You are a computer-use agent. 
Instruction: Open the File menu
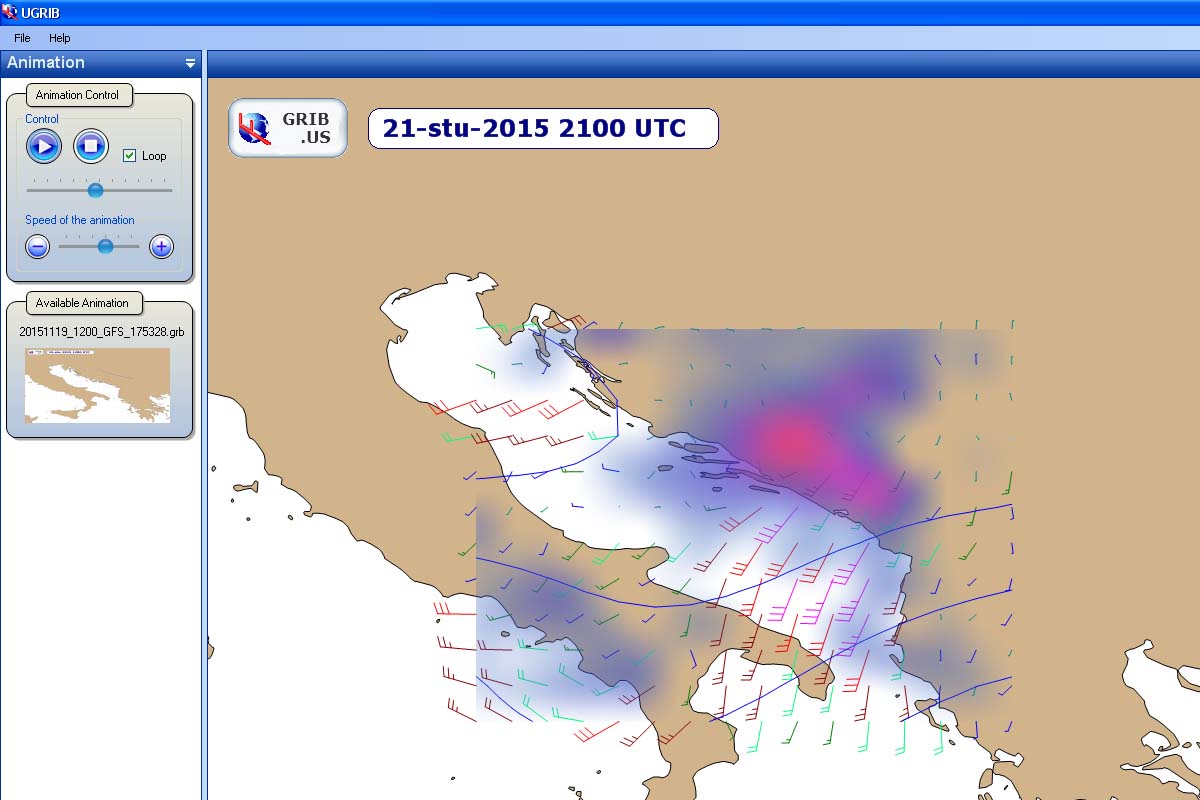click(22, 38)
